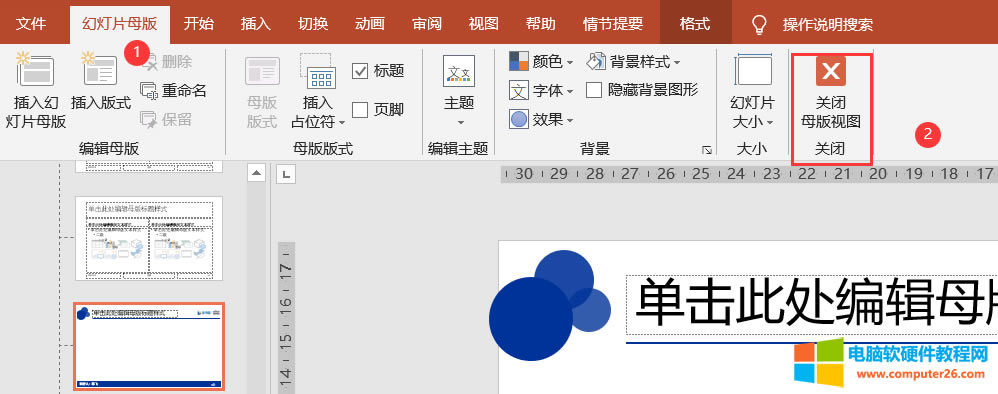This screenshot has width=998, height=394.
Task: Open the Effects (效果) dropdown
Action: 542,119
